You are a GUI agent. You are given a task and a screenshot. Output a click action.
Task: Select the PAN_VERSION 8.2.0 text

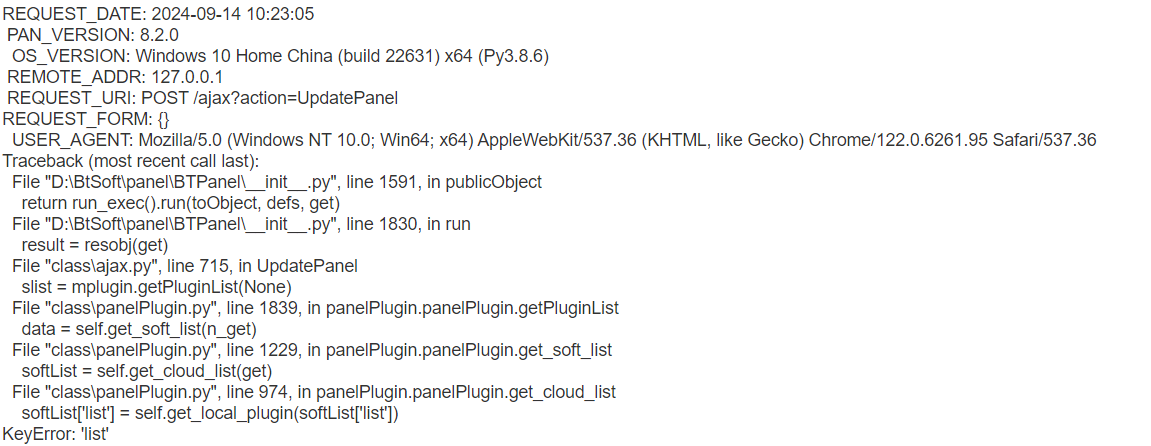tap(93, 35)
